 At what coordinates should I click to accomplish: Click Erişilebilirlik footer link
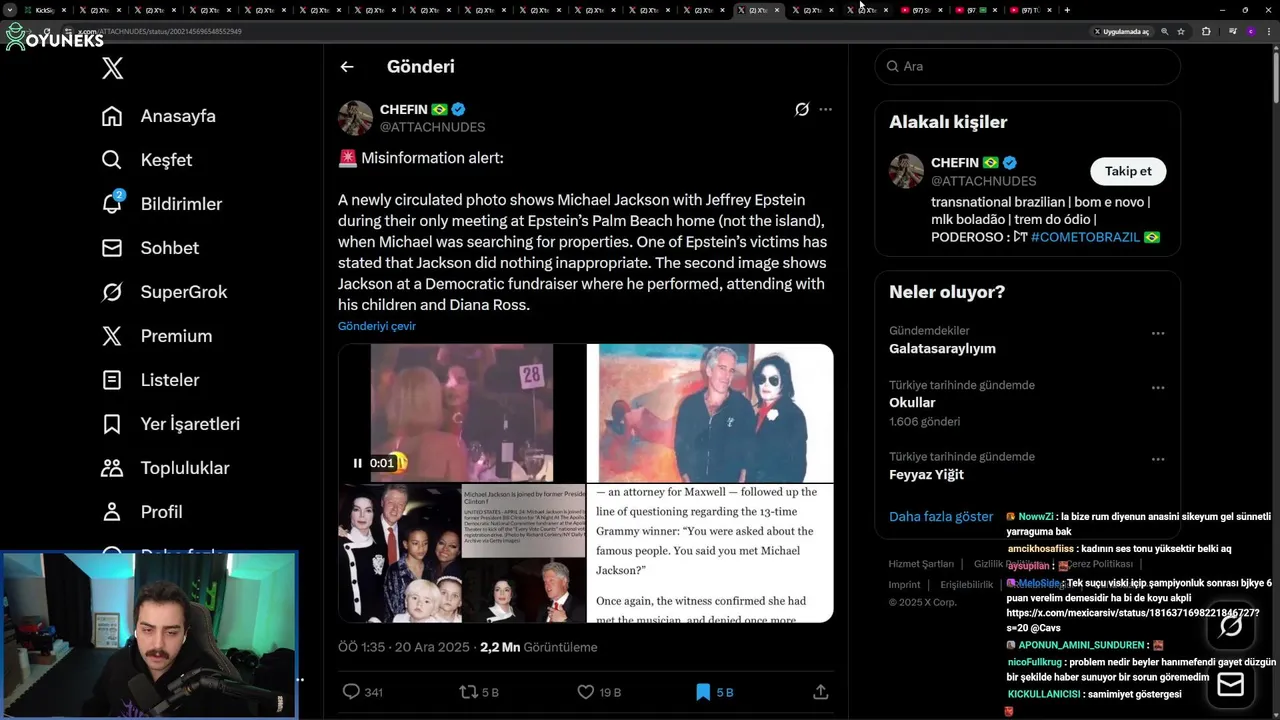pyautogui.click(x=967, y=585)
